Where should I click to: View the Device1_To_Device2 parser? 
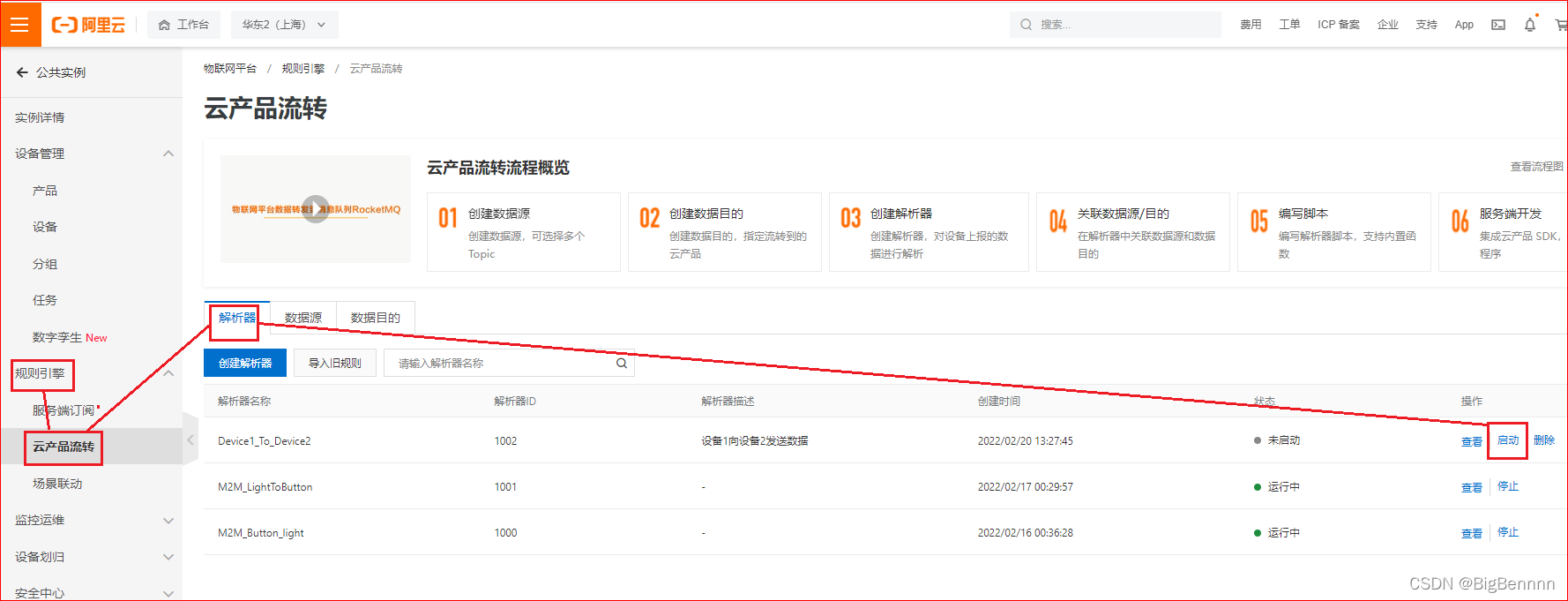click(x=1471, y=441)
